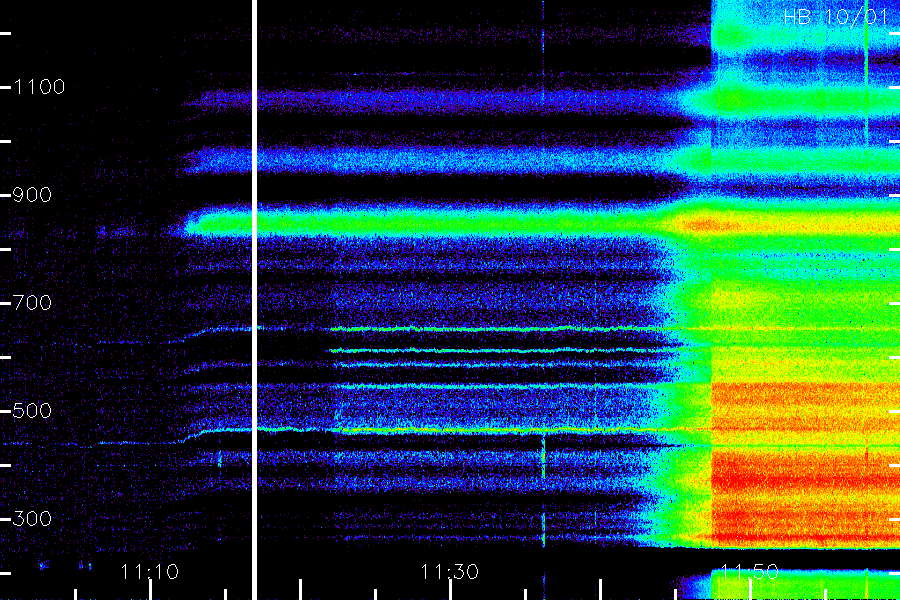Click the 300 frequency axis label
This screenshot has height=600, width=900.
coord(32,519)
